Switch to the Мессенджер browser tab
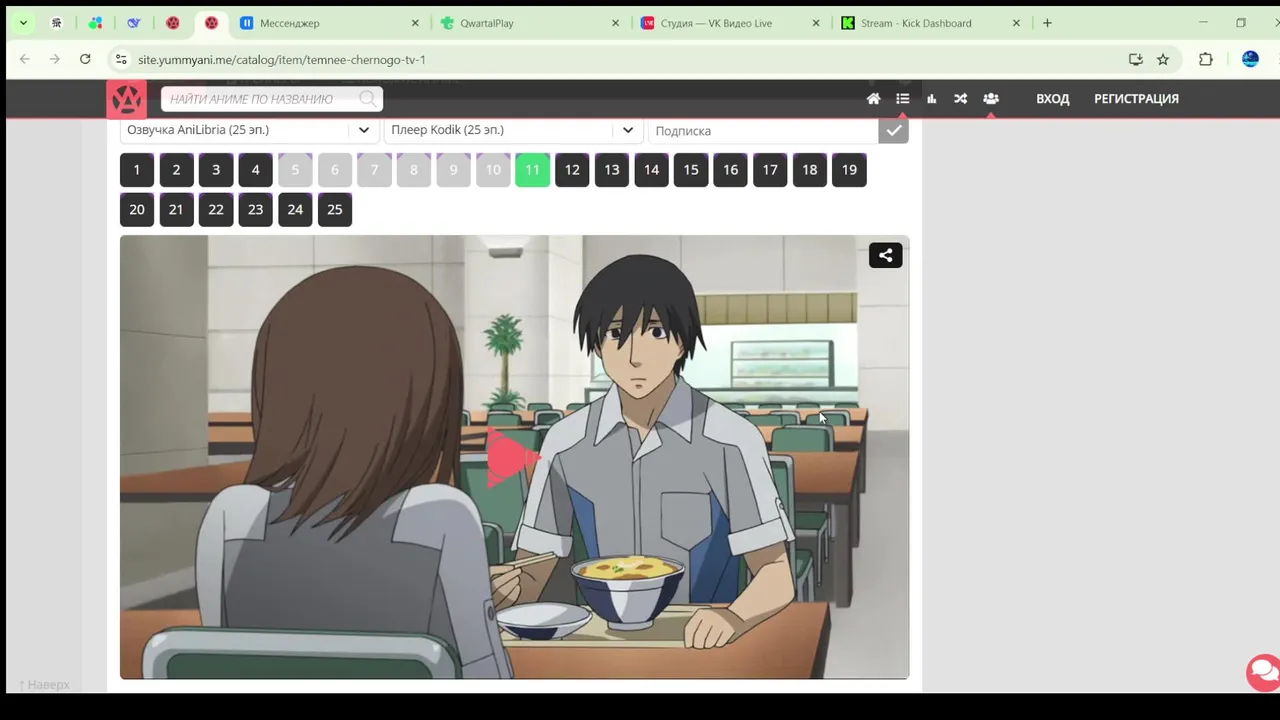The width and height of the screenshot is (1280, 720). 330,23
